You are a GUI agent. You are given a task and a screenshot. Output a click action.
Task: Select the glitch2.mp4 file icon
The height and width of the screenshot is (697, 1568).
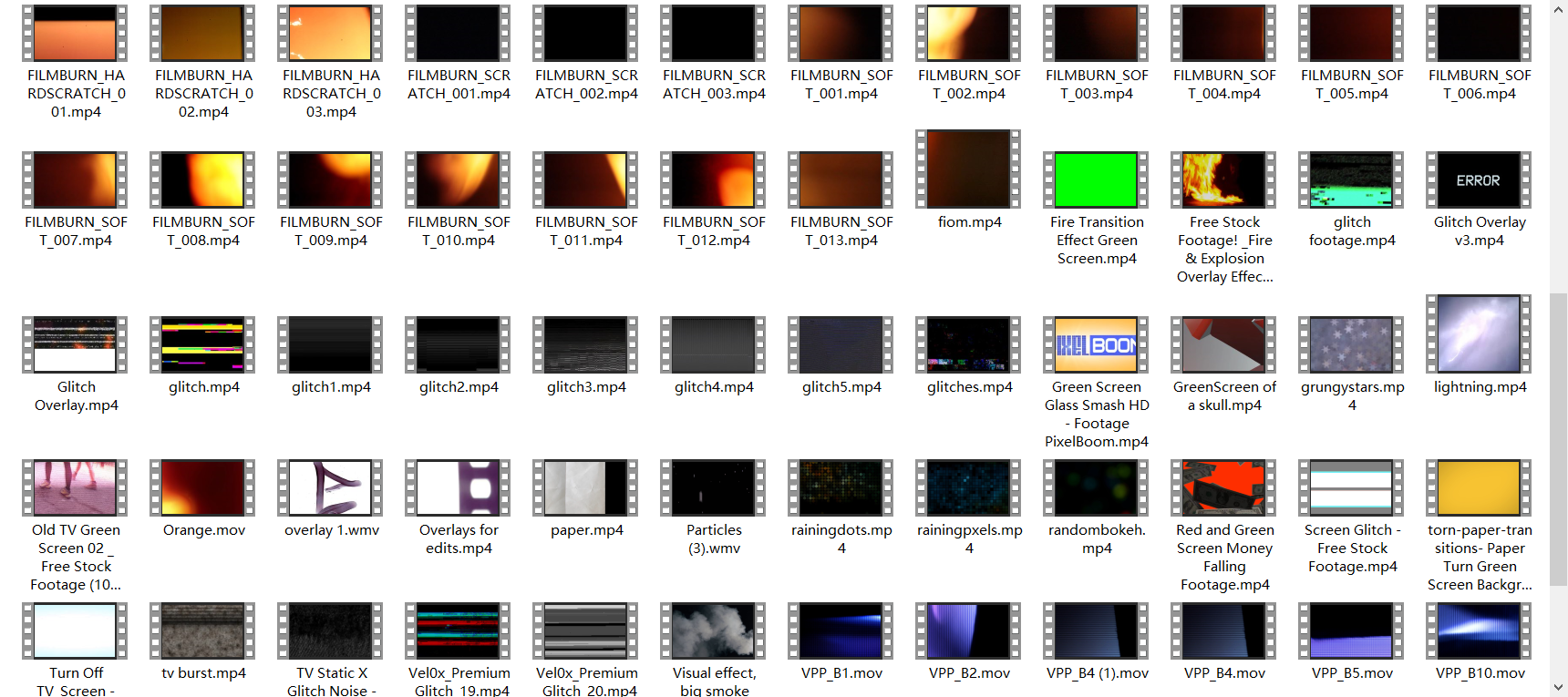458,345
